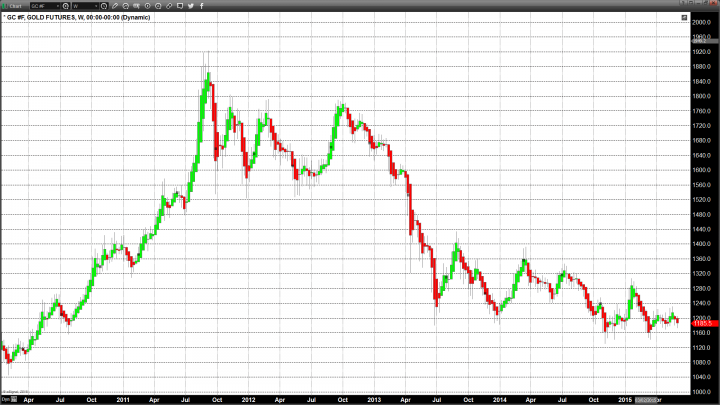Click the 2000.0 price axis label
720x405 pixels.
[702, 22]
